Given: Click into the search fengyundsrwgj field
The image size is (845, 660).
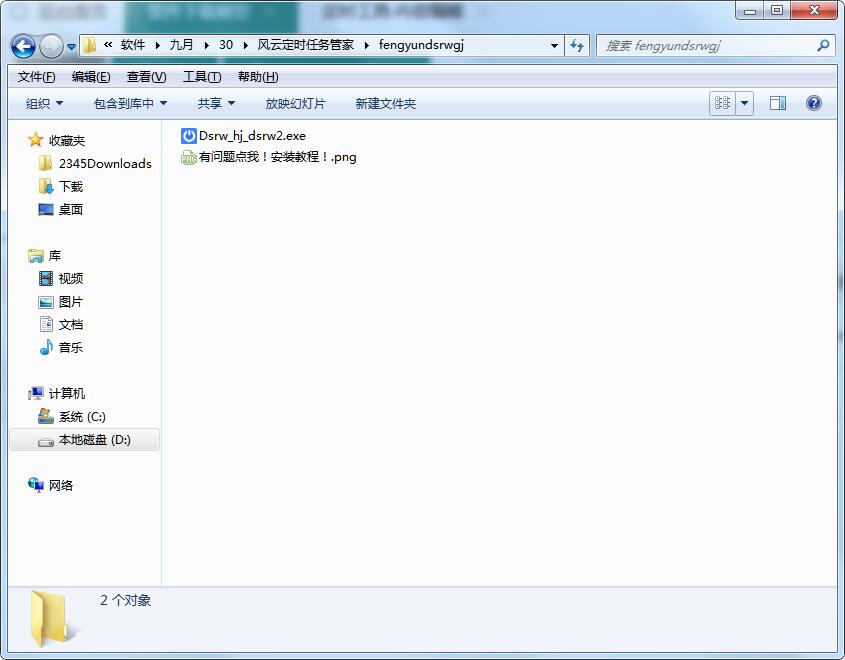Looking at the screenshot, I should (705, 45).
